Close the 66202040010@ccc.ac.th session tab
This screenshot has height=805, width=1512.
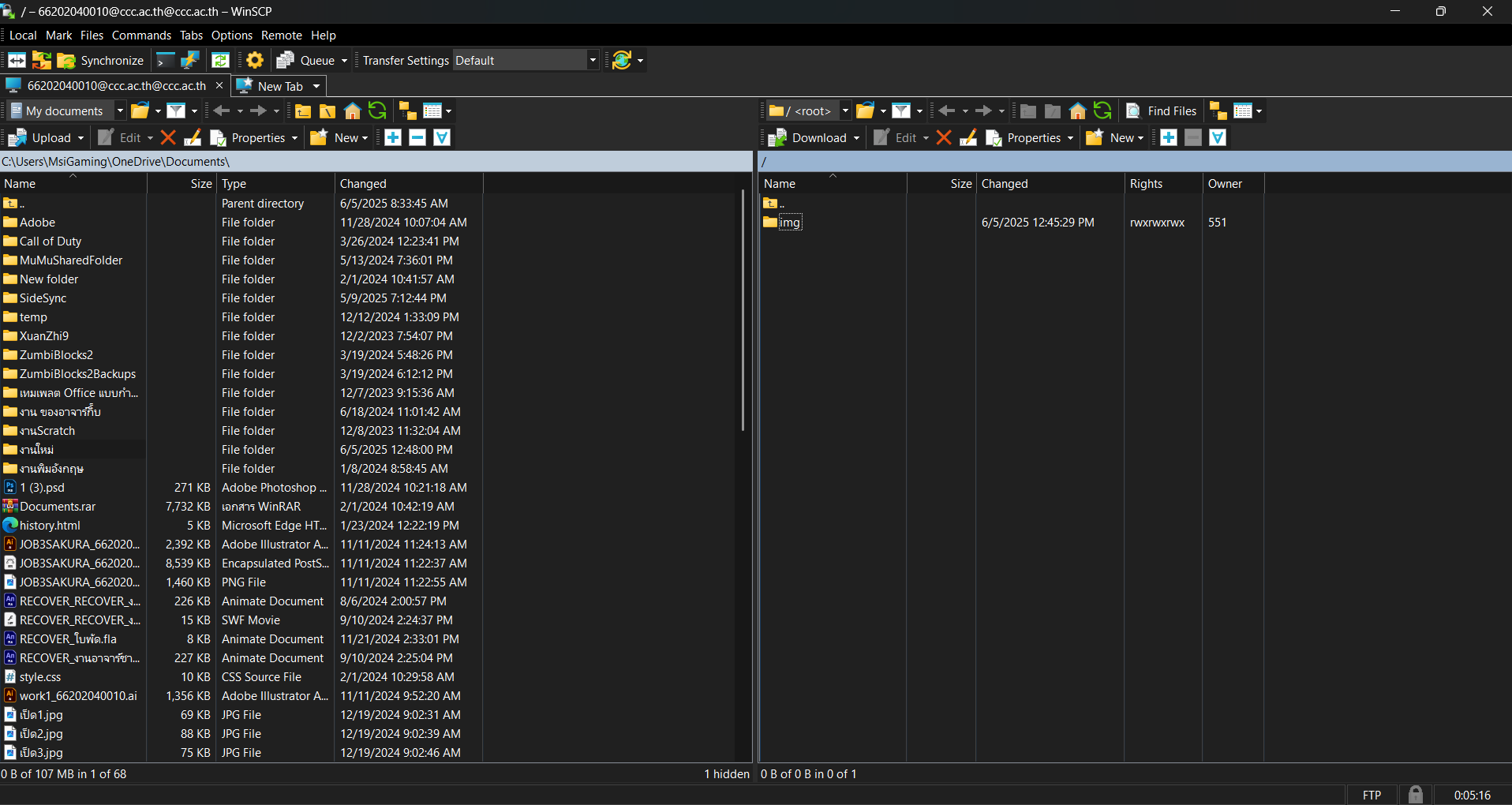pos(219,85)
